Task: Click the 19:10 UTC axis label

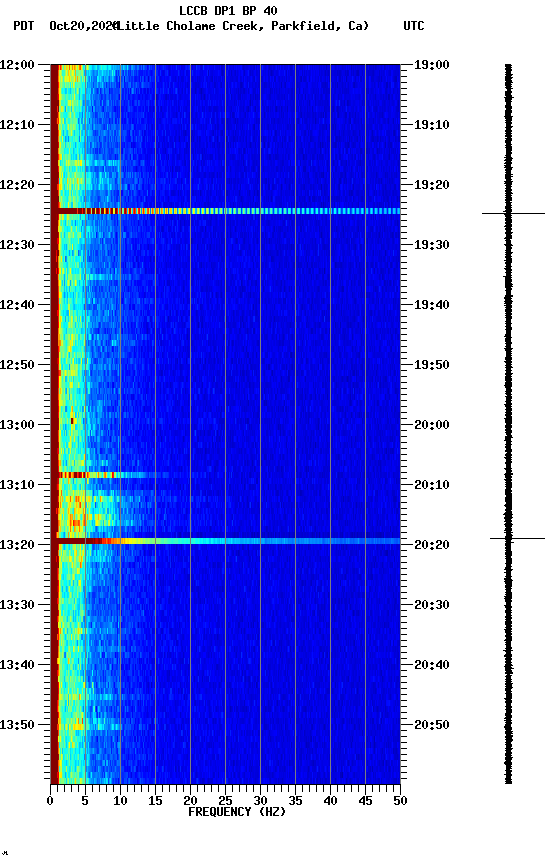Action: coord(432,125)
